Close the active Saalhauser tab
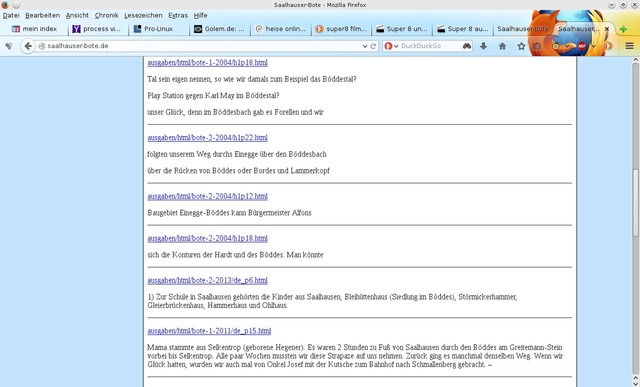 point(607,29)
